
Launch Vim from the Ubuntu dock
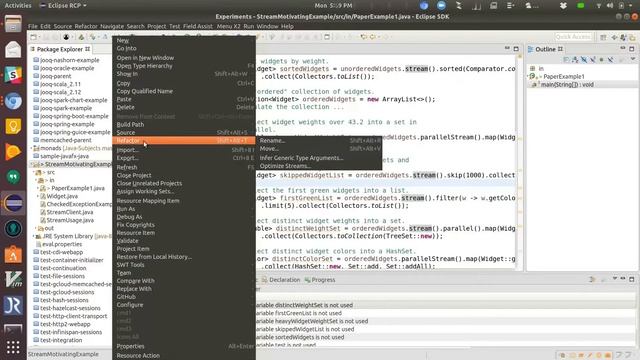click(13, 280)
